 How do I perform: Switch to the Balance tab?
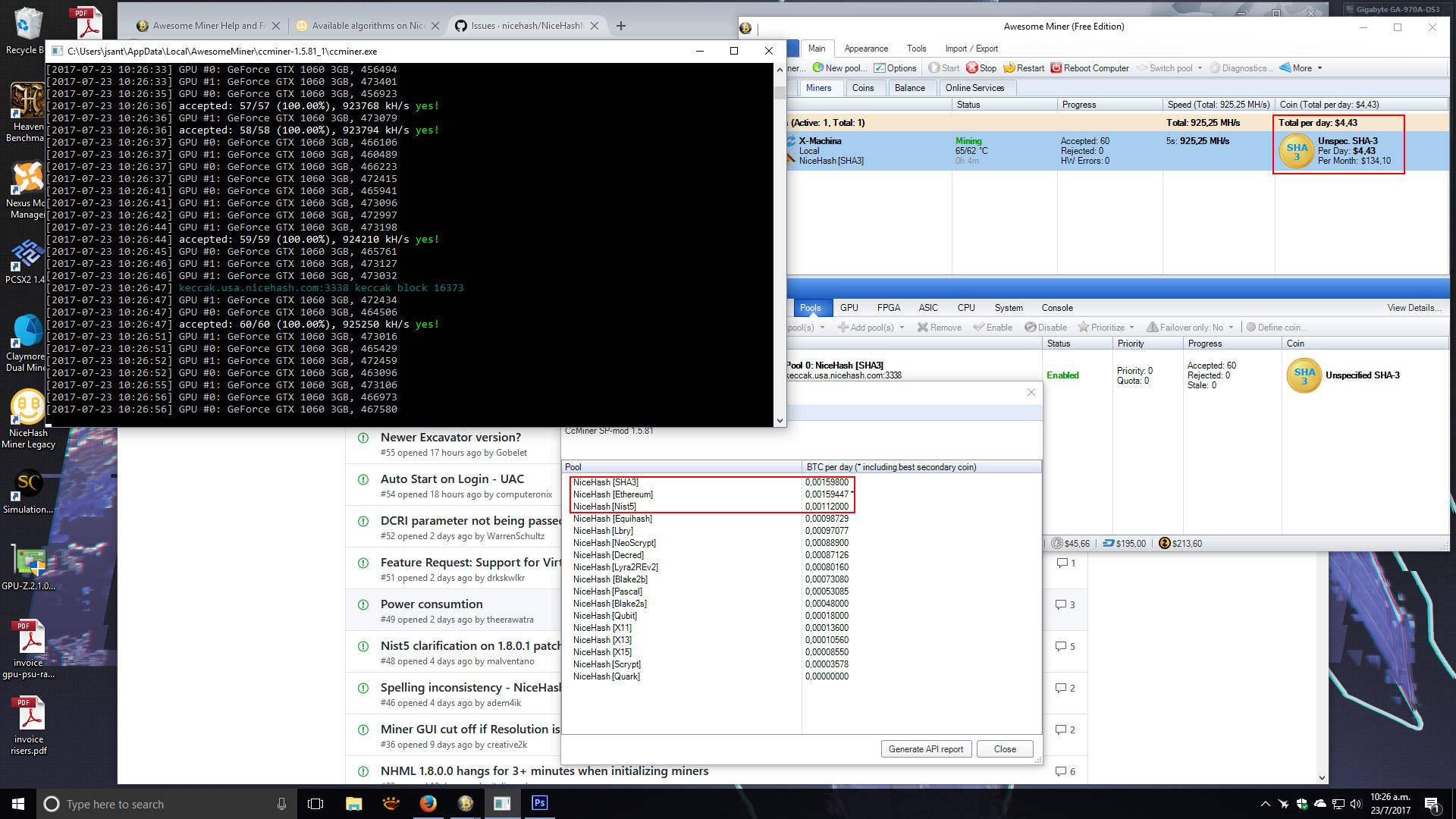910,88
